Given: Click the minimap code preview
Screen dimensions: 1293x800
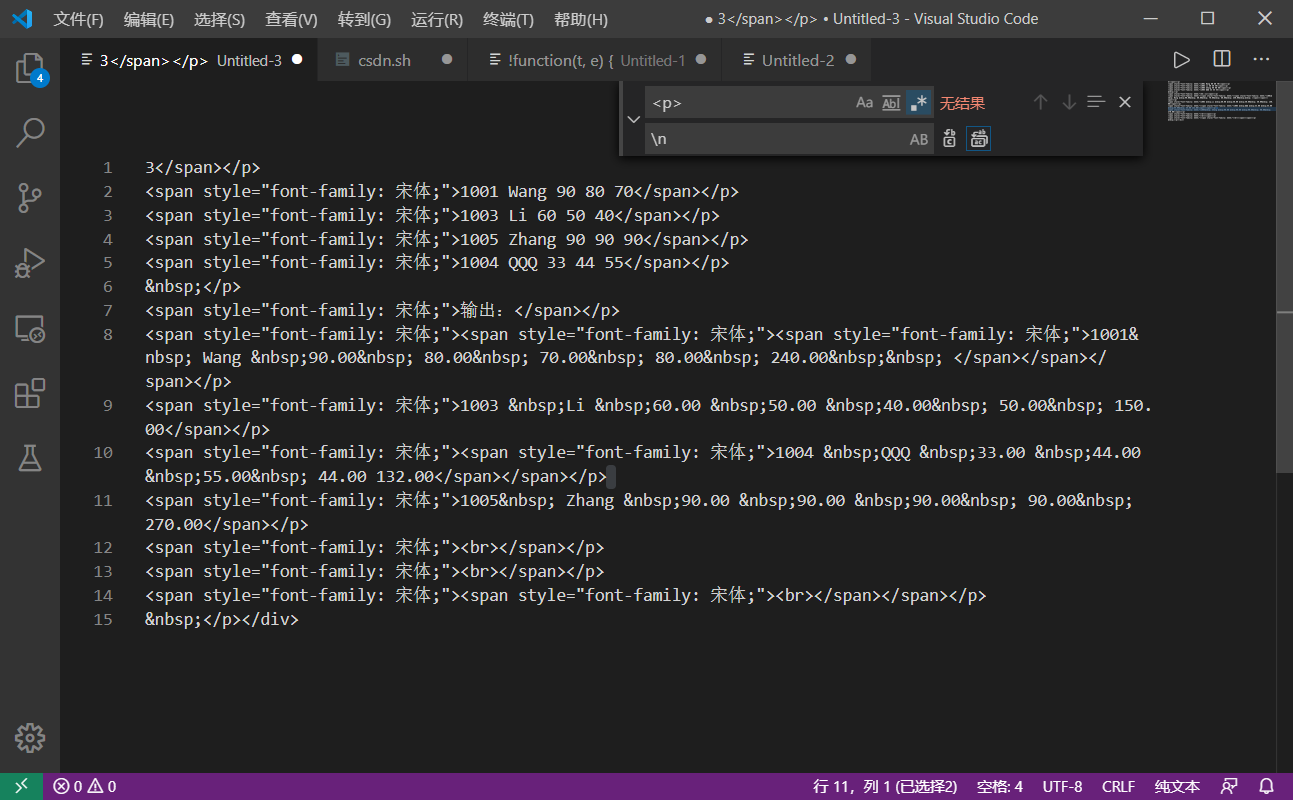Looking at the screenshot, I should coord(1220,101).
